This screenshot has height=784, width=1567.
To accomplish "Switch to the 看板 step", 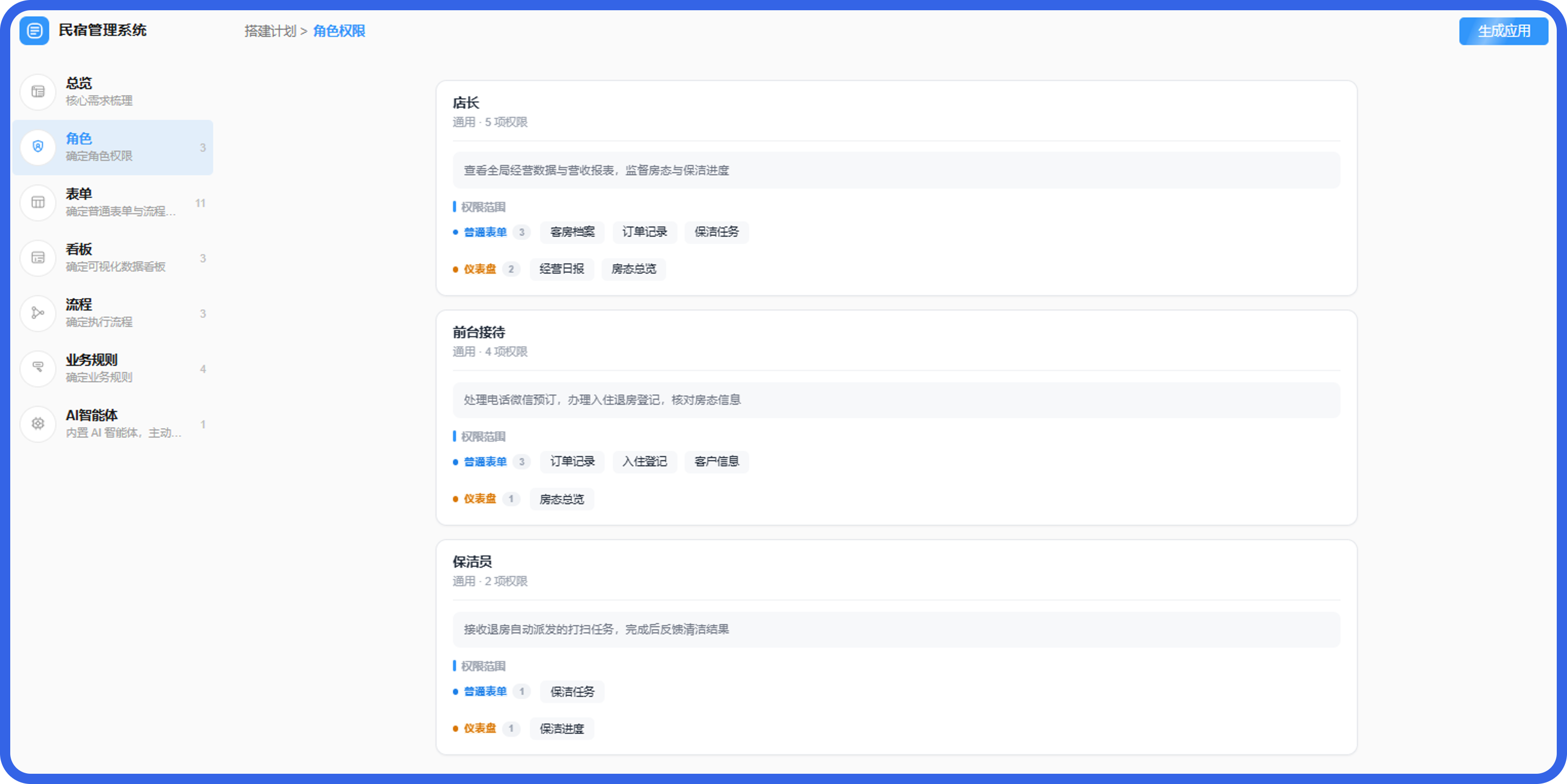I will (113, 258).
